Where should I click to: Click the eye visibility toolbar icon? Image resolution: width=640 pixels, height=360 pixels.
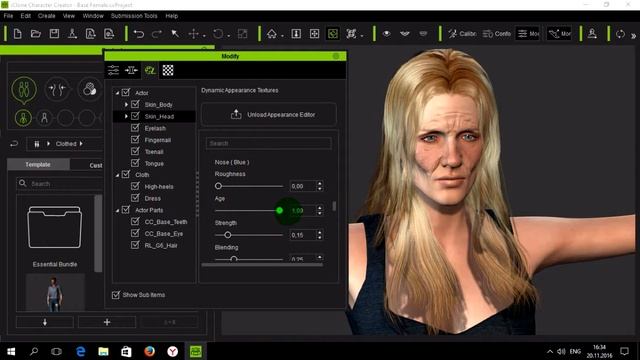pos(386,33)
